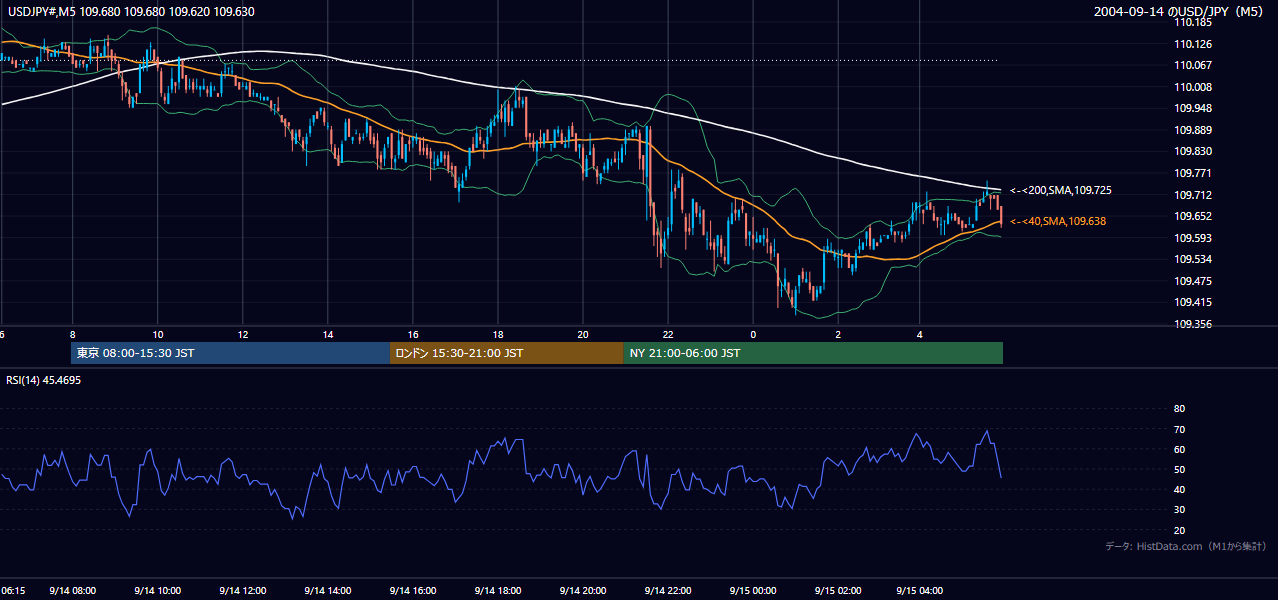Viewport: 1278px width, 600px height.
Task: Click hour tick 20 under the price chart
Action: [x=583, y=334]
